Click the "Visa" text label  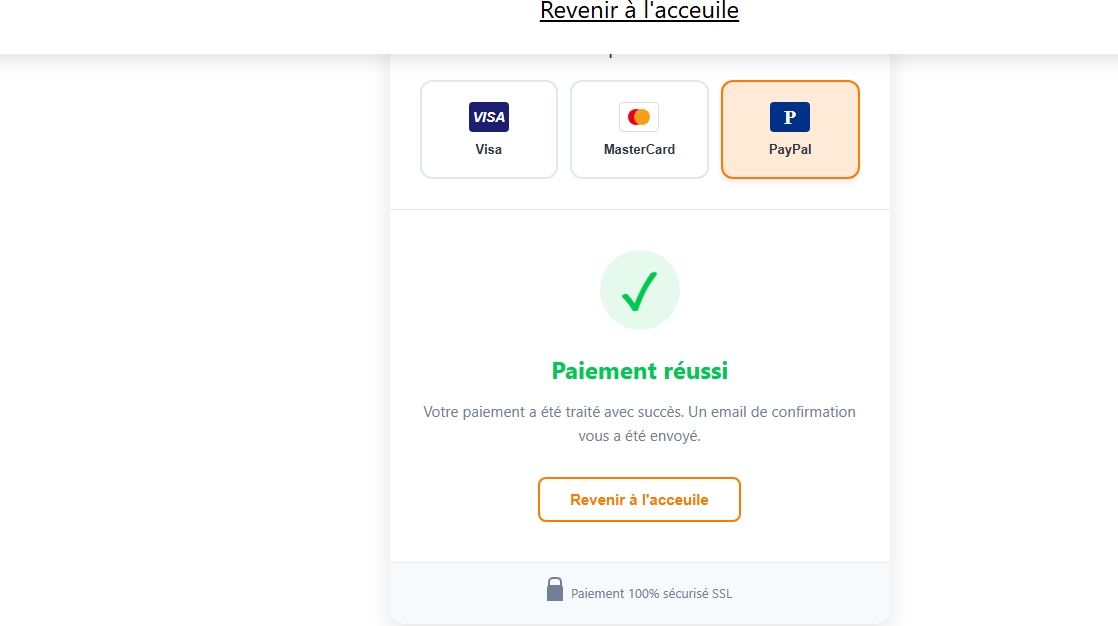[x=489, y=149]
